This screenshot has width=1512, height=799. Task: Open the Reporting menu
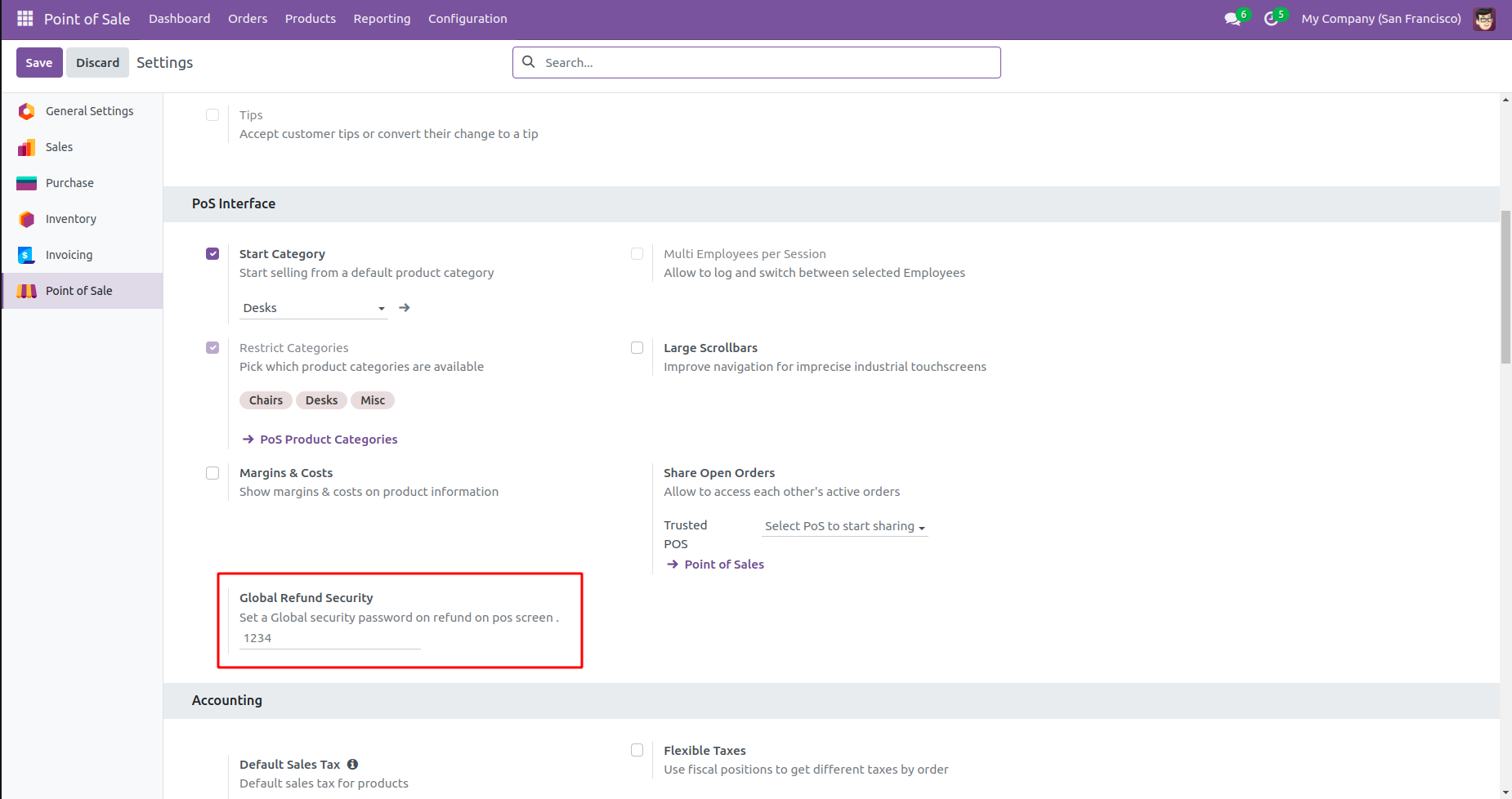pyautogui.click(x=382, y=19)
